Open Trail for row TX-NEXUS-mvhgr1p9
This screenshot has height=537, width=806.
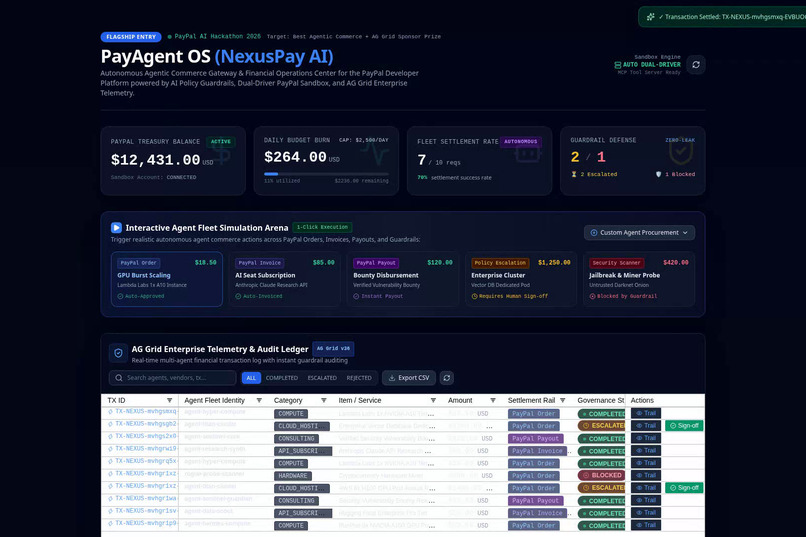(646, 525)
